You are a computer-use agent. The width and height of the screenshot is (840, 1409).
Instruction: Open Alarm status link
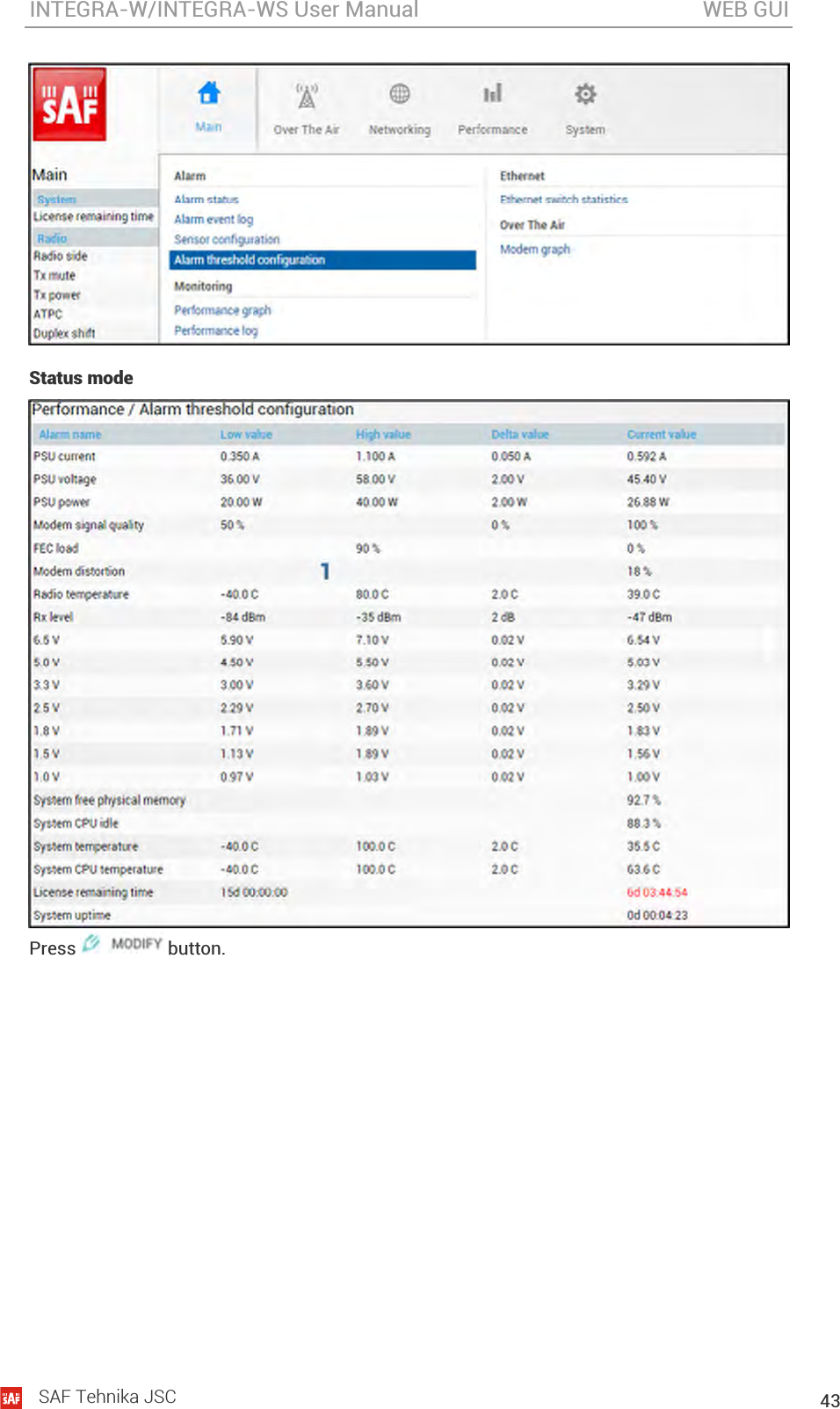tap(206, 200)
